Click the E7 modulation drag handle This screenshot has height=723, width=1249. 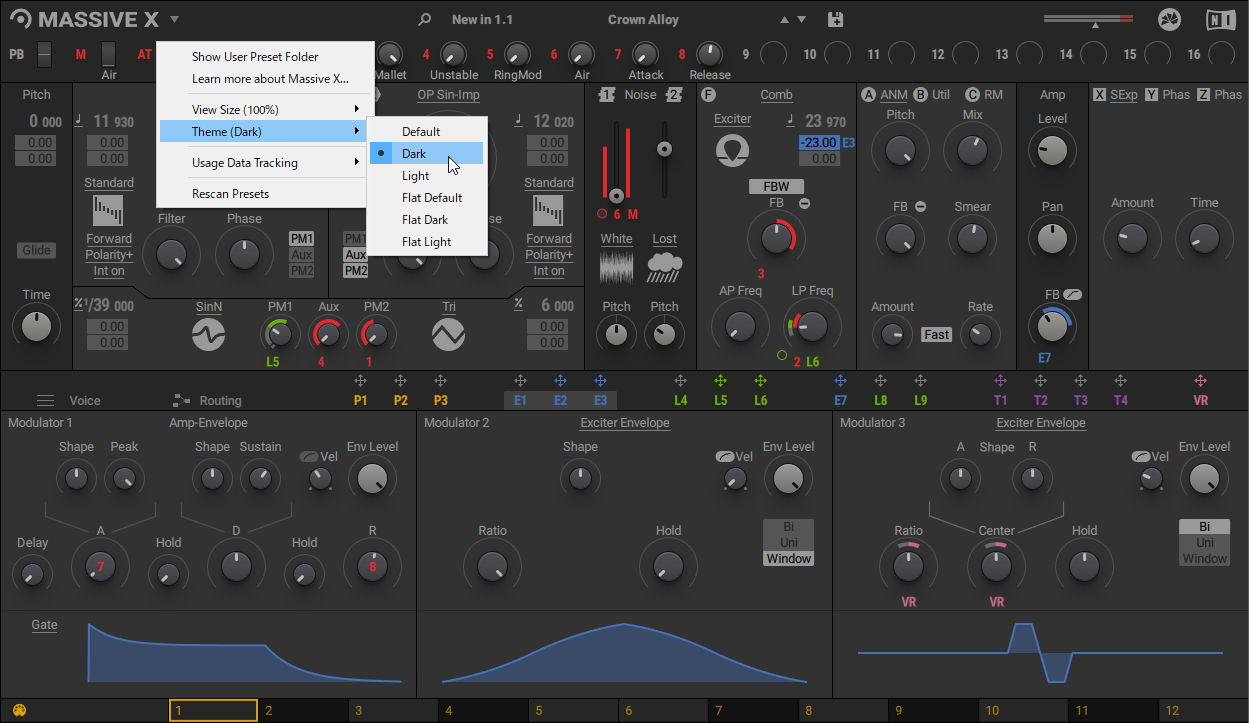[840, 381]
